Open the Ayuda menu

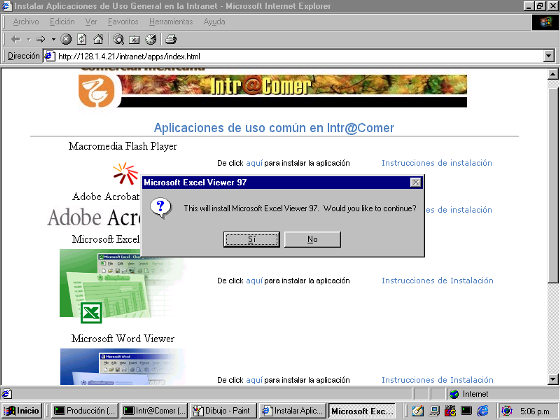(214, 22)
